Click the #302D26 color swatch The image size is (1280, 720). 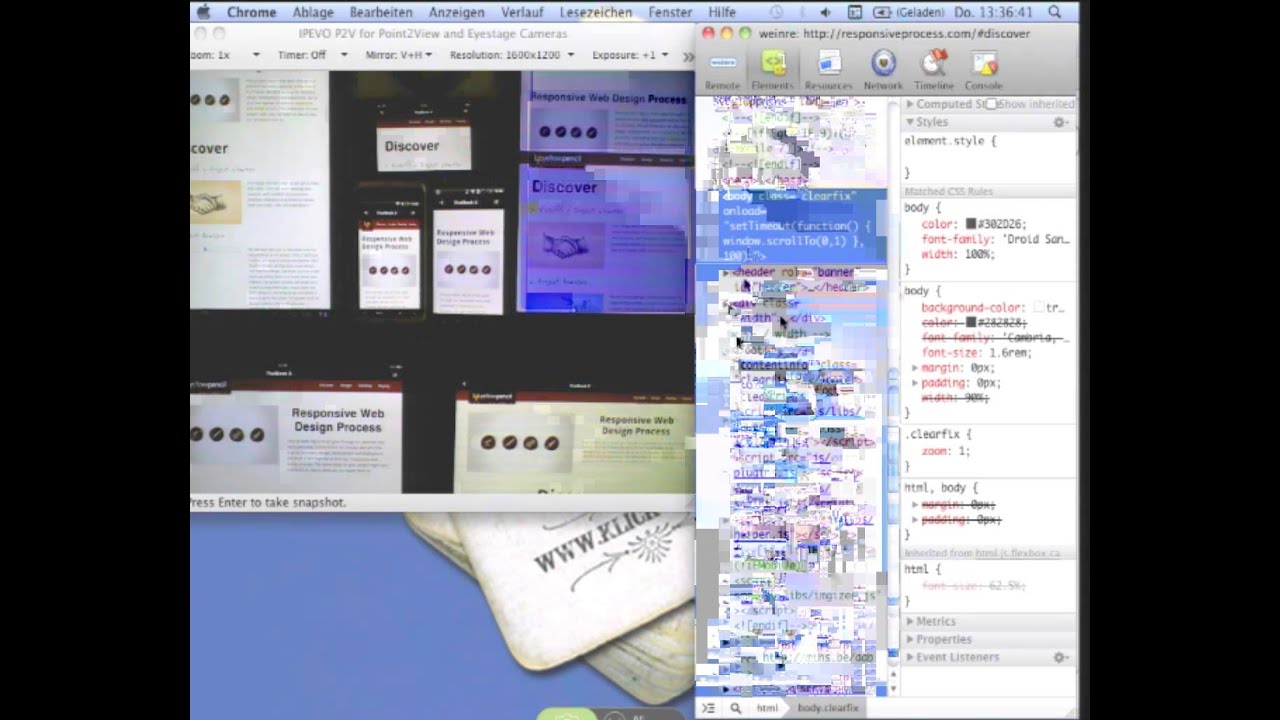tap(970, 225)
